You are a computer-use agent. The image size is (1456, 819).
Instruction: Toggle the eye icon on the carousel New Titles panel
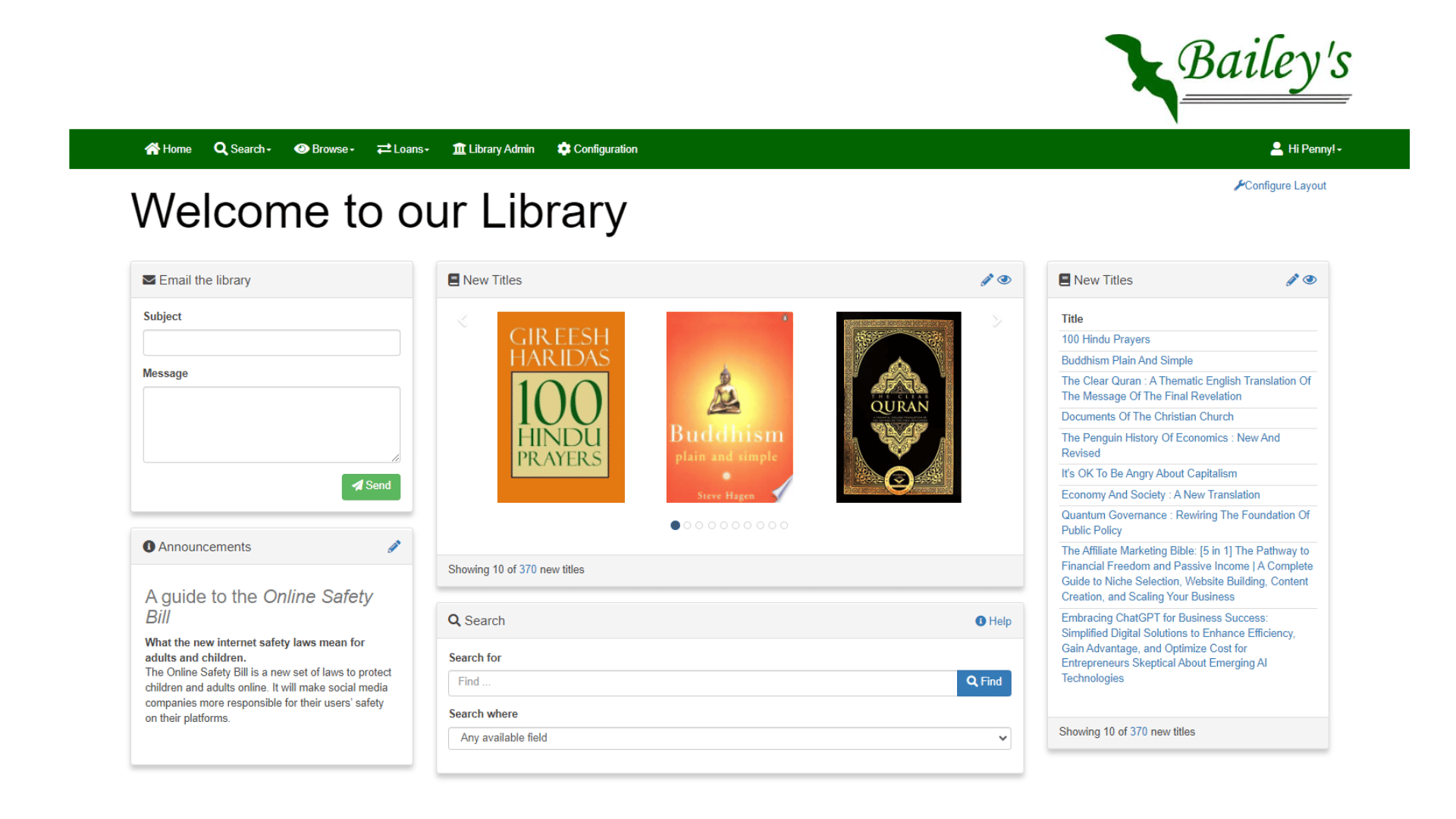pyautogui.click(x=1005, y=280)
